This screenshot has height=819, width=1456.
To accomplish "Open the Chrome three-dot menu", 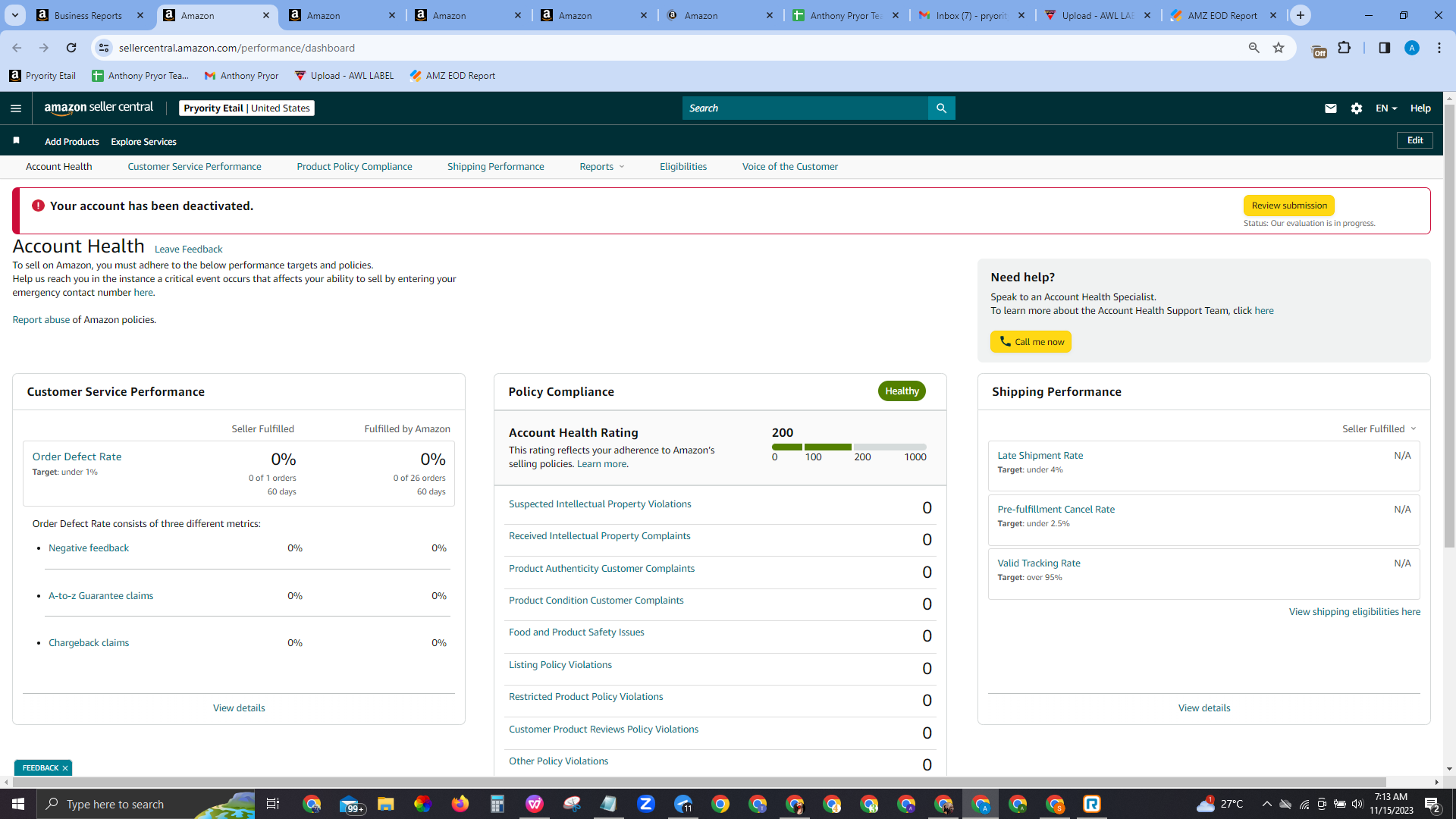I will tap(1439, 48).
